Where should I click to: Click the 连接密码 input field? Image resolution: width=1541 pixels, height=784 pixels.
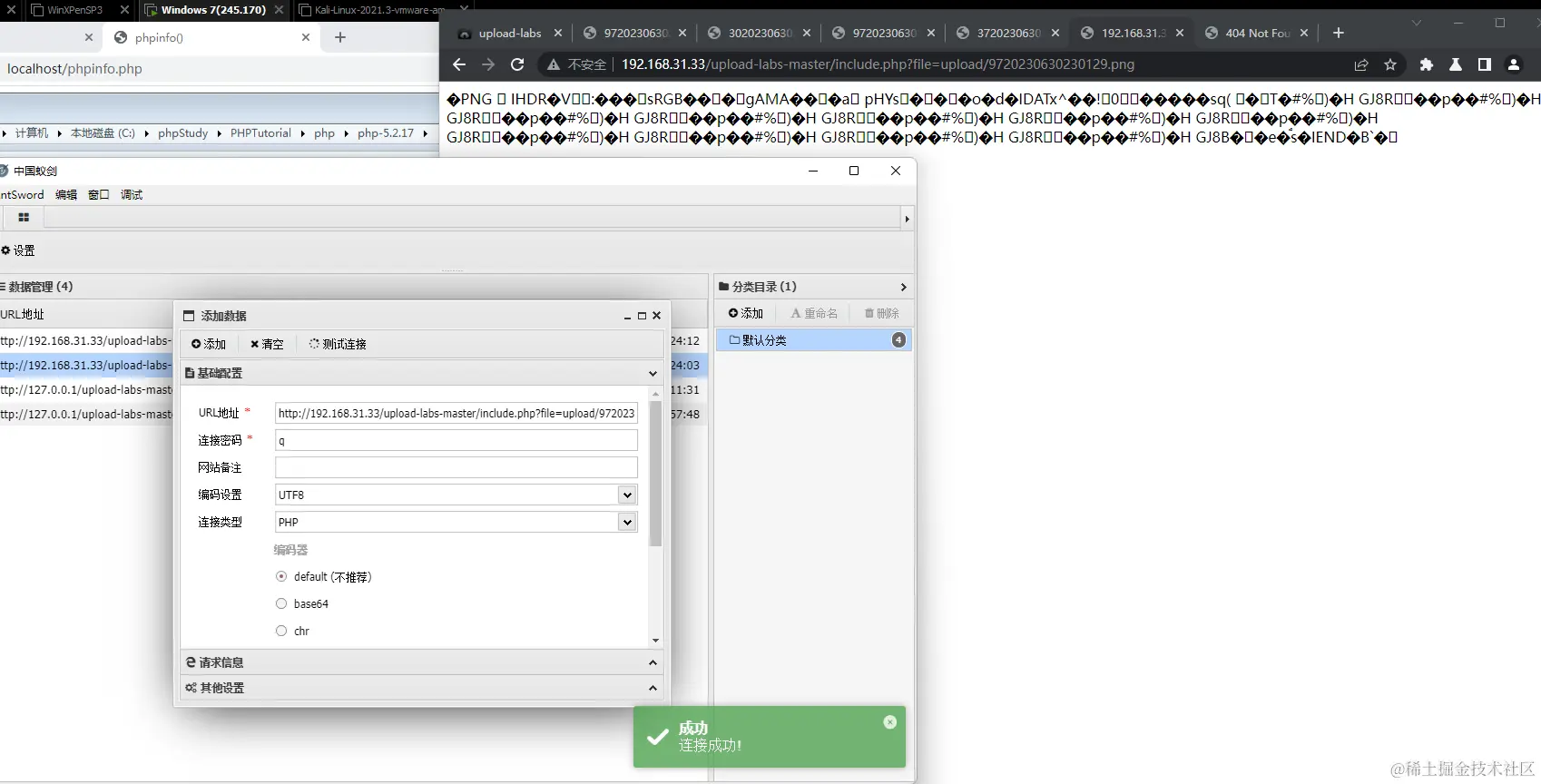pos(456,440)
